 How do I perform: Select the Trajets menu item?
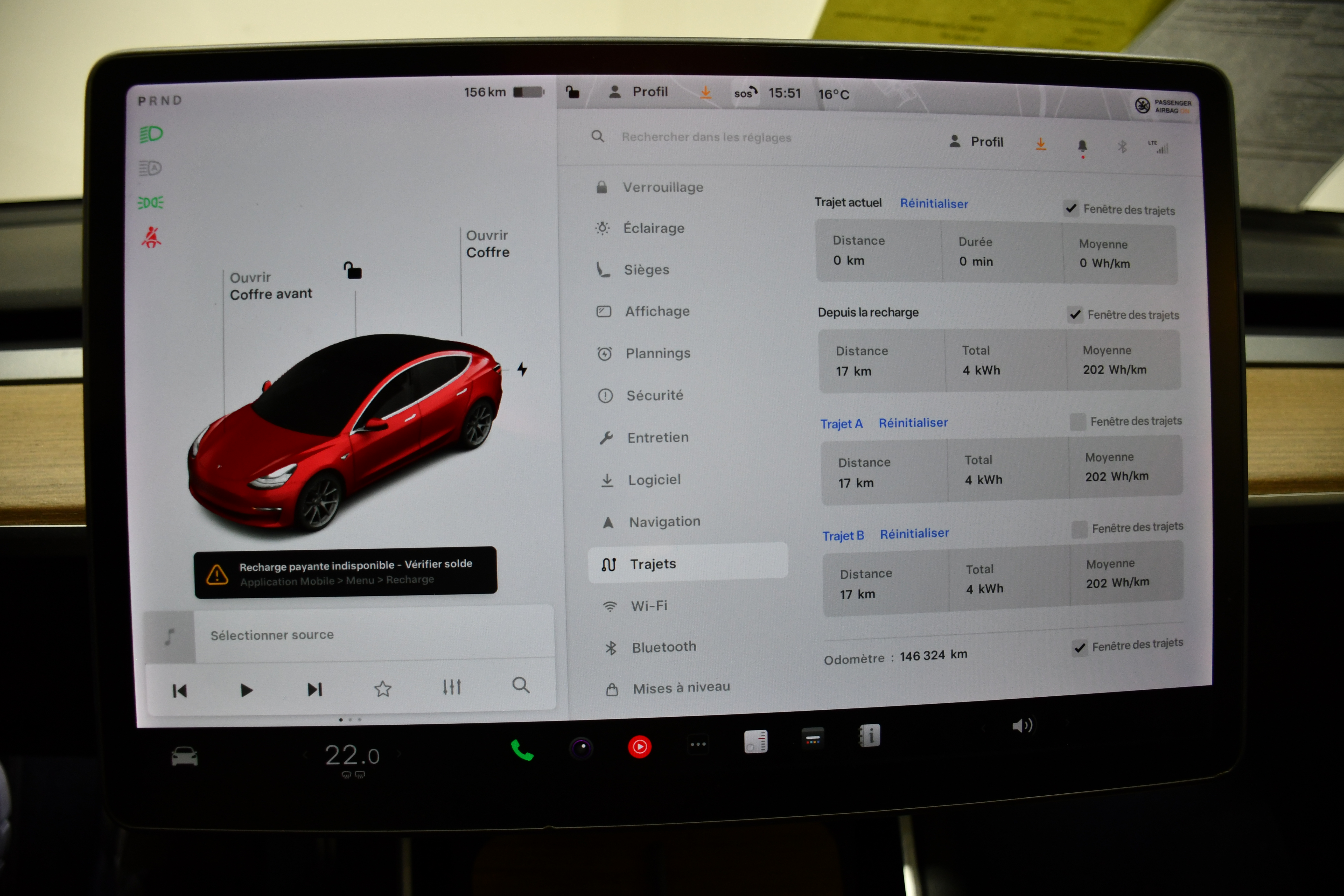coord(688,563)
